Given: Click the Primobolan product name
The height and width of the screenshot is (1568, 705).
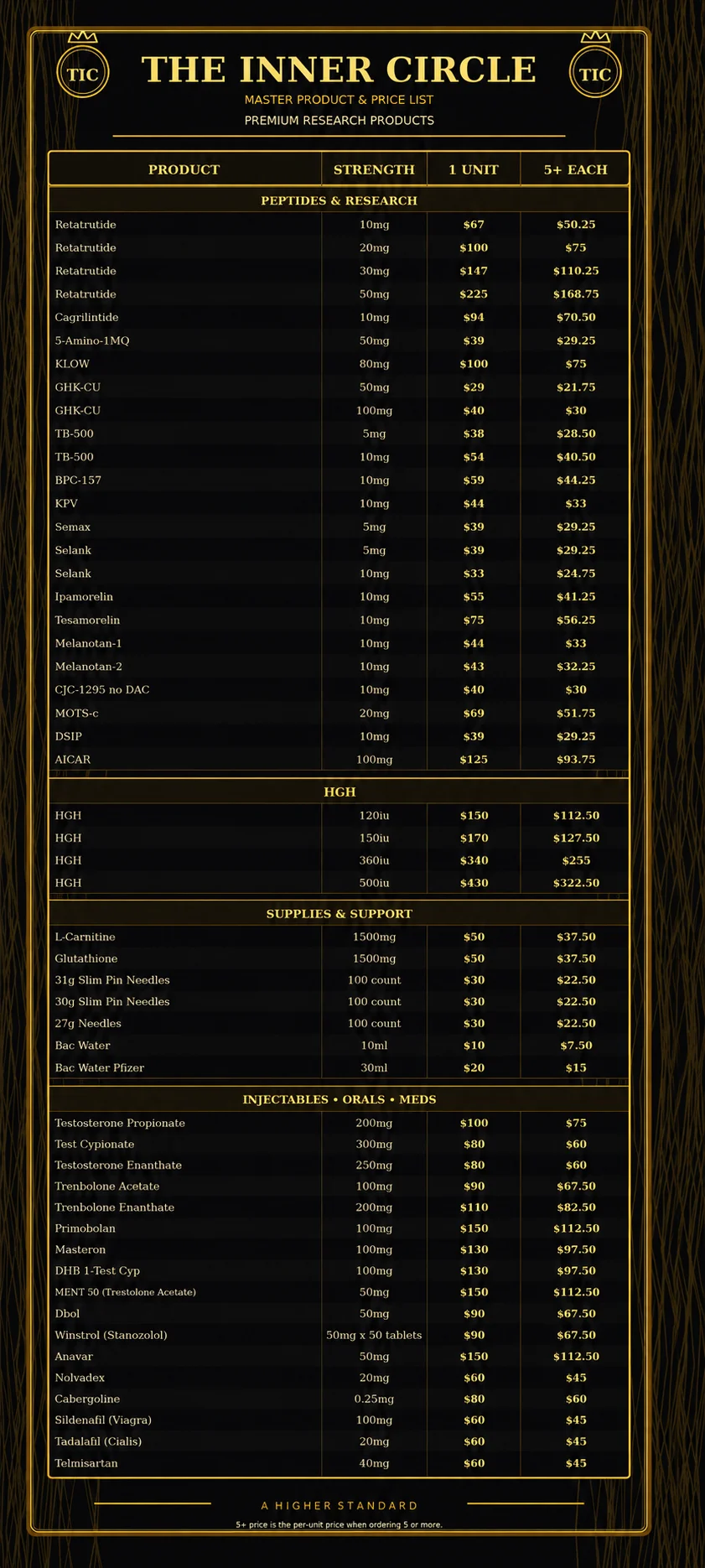Looking at the screenshot, I should point(86,1229).
